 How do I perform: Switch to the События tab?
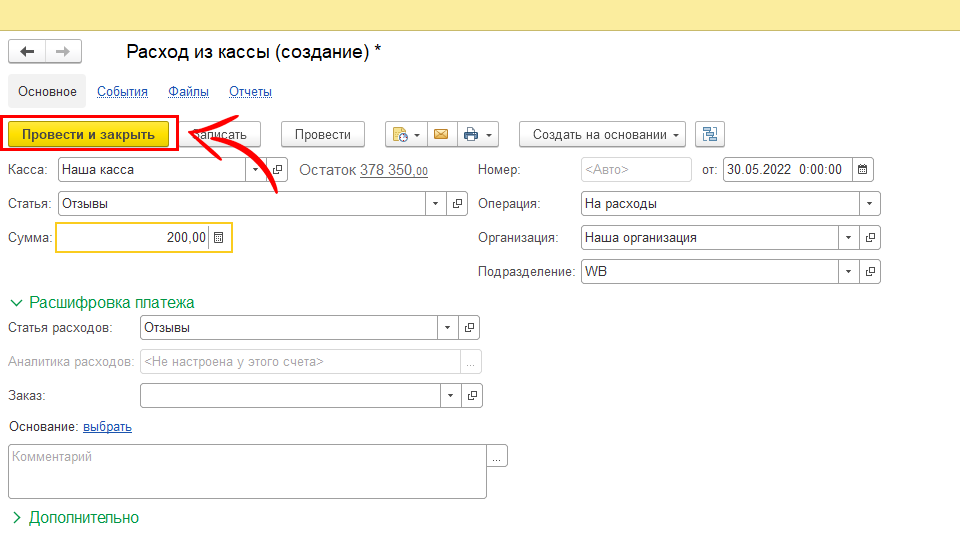tap(122, 92)
